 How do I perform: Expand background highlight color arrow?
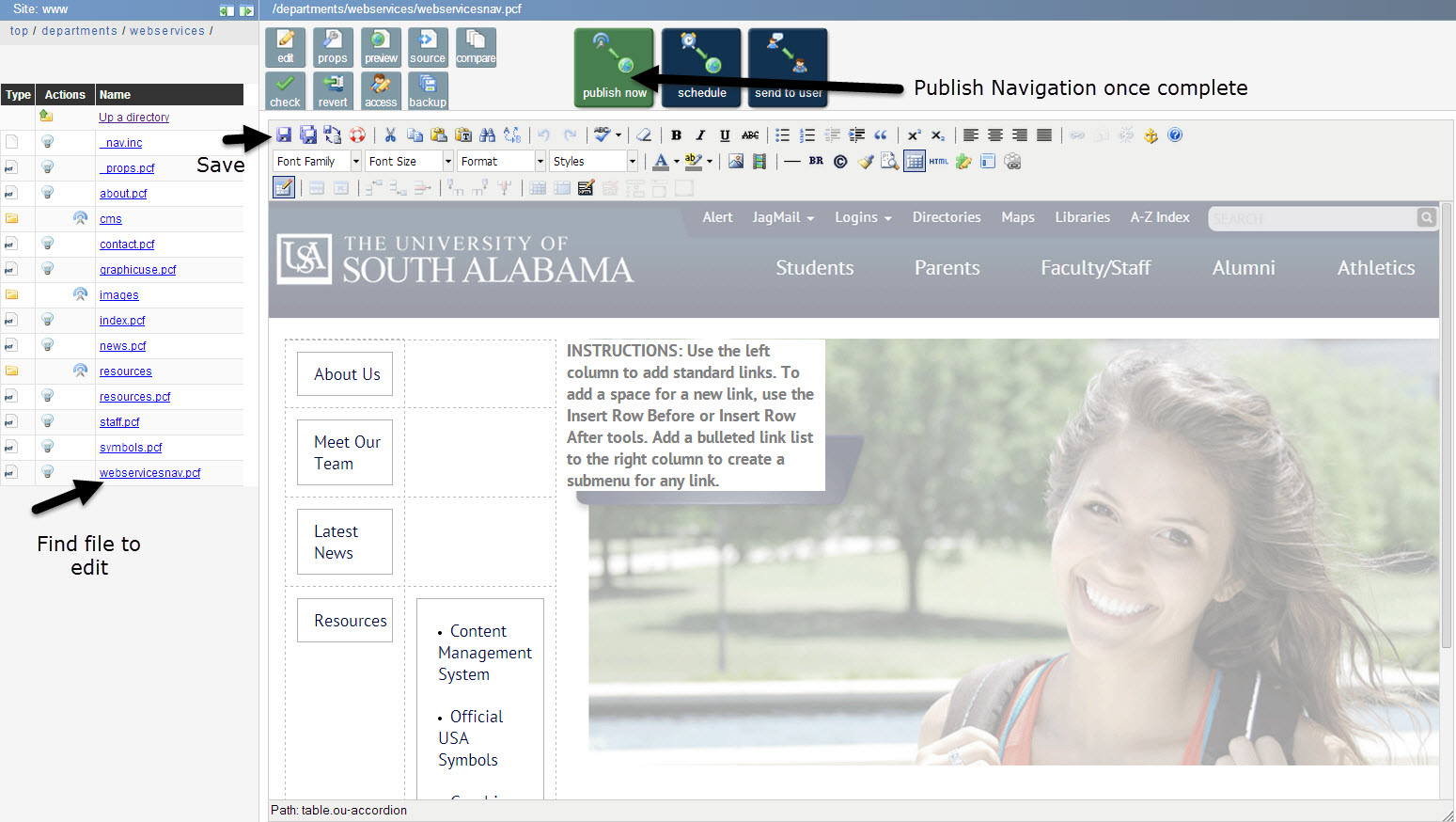click(x=710, y=162)
